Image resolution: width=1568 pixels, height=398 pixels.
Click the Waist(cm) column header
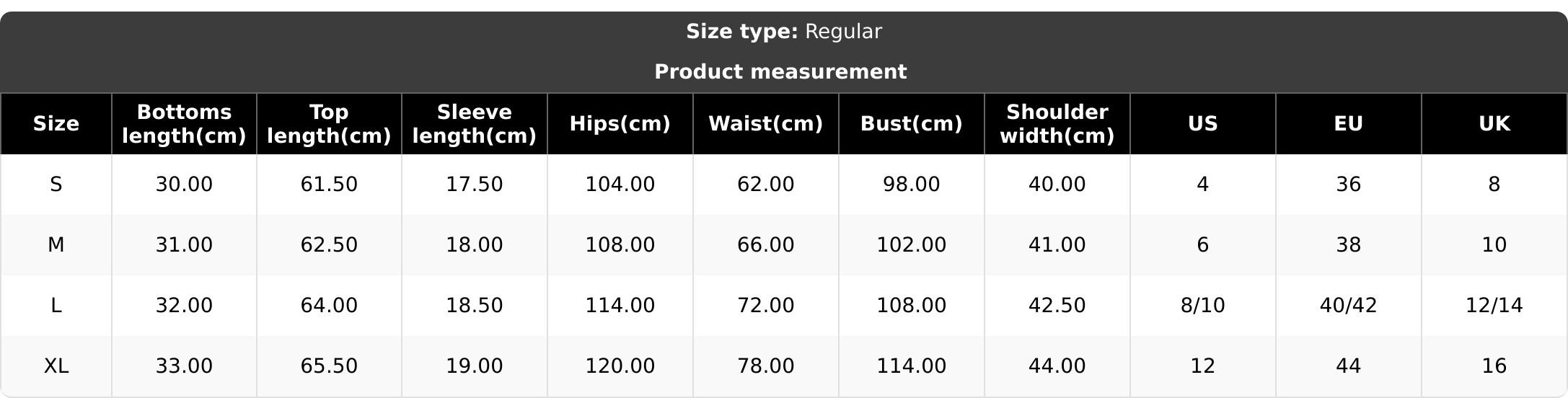[766, 124]
